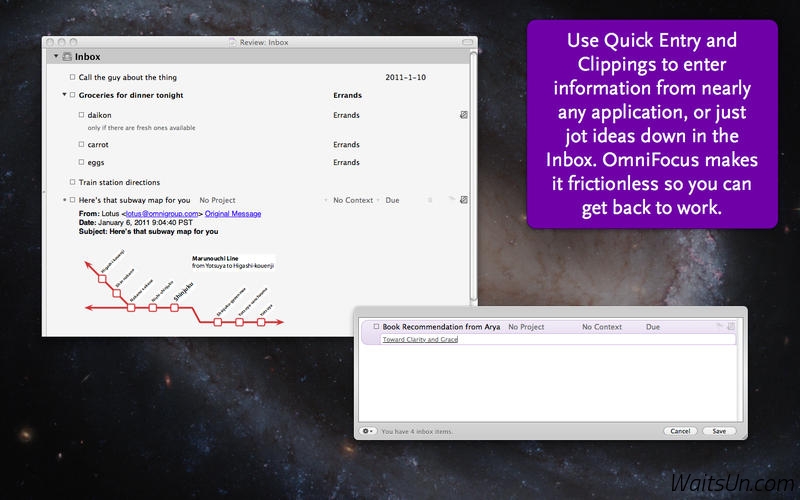This screenshot has width=800, height=500.
Task: Mark eggs as complete
Action: click(81, 162)
